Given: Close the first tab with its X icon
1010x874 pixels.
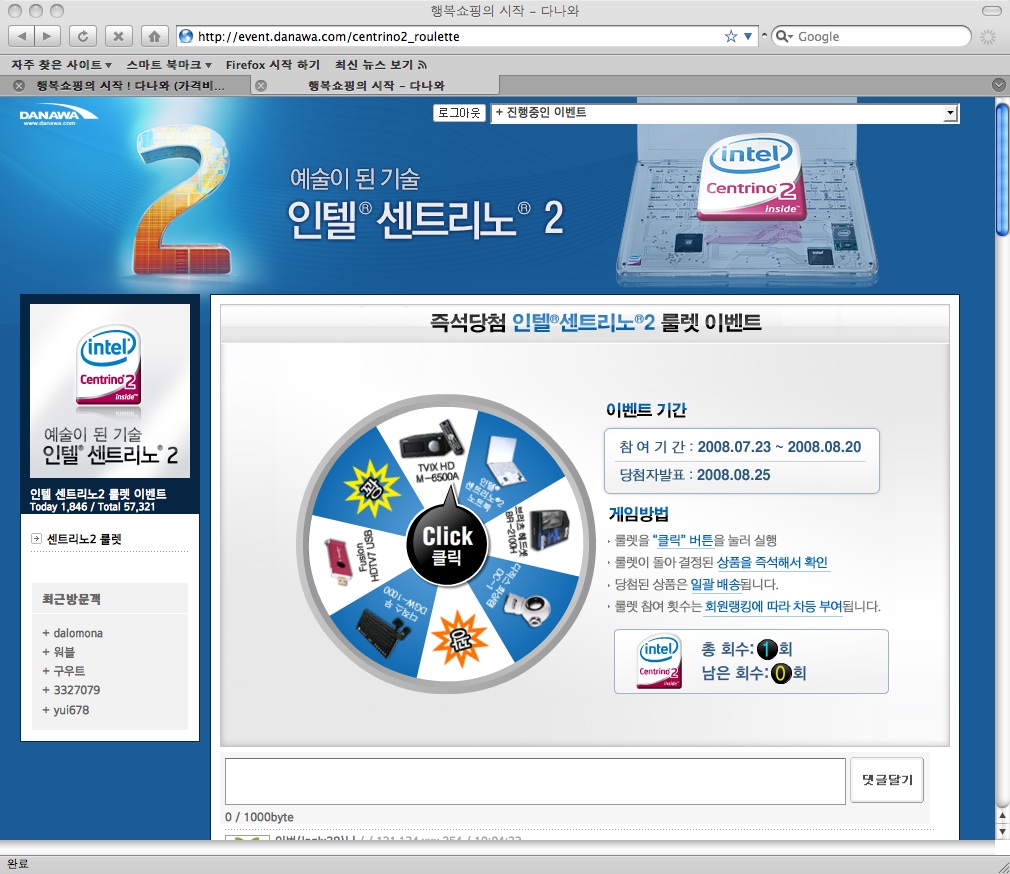Looking at the screenshot, I should pyautogui.click(x=19, y=85).
